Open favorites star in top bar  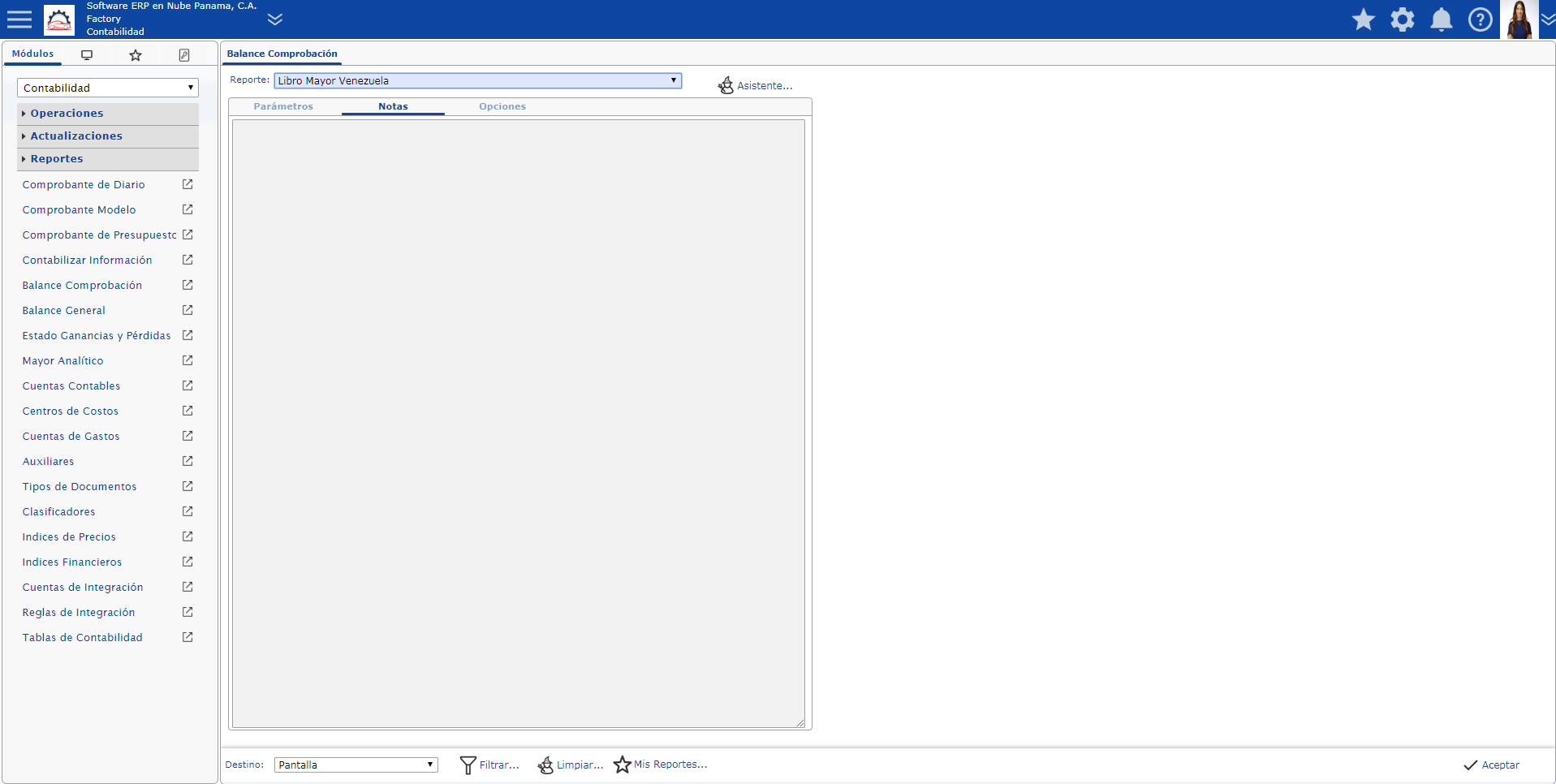pos(1364,19)
